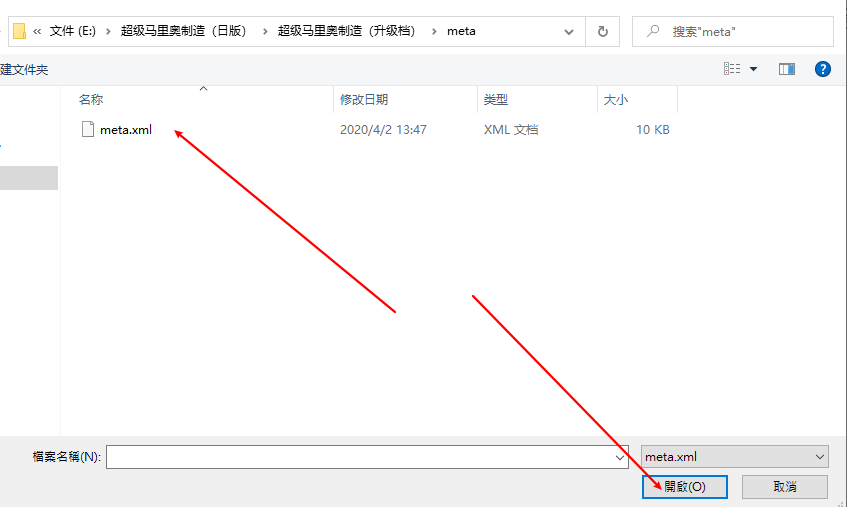The height and width of the screenshot is (507, 847).
Task: Sort by 名称 column header
Action: [x=91, y=99]
